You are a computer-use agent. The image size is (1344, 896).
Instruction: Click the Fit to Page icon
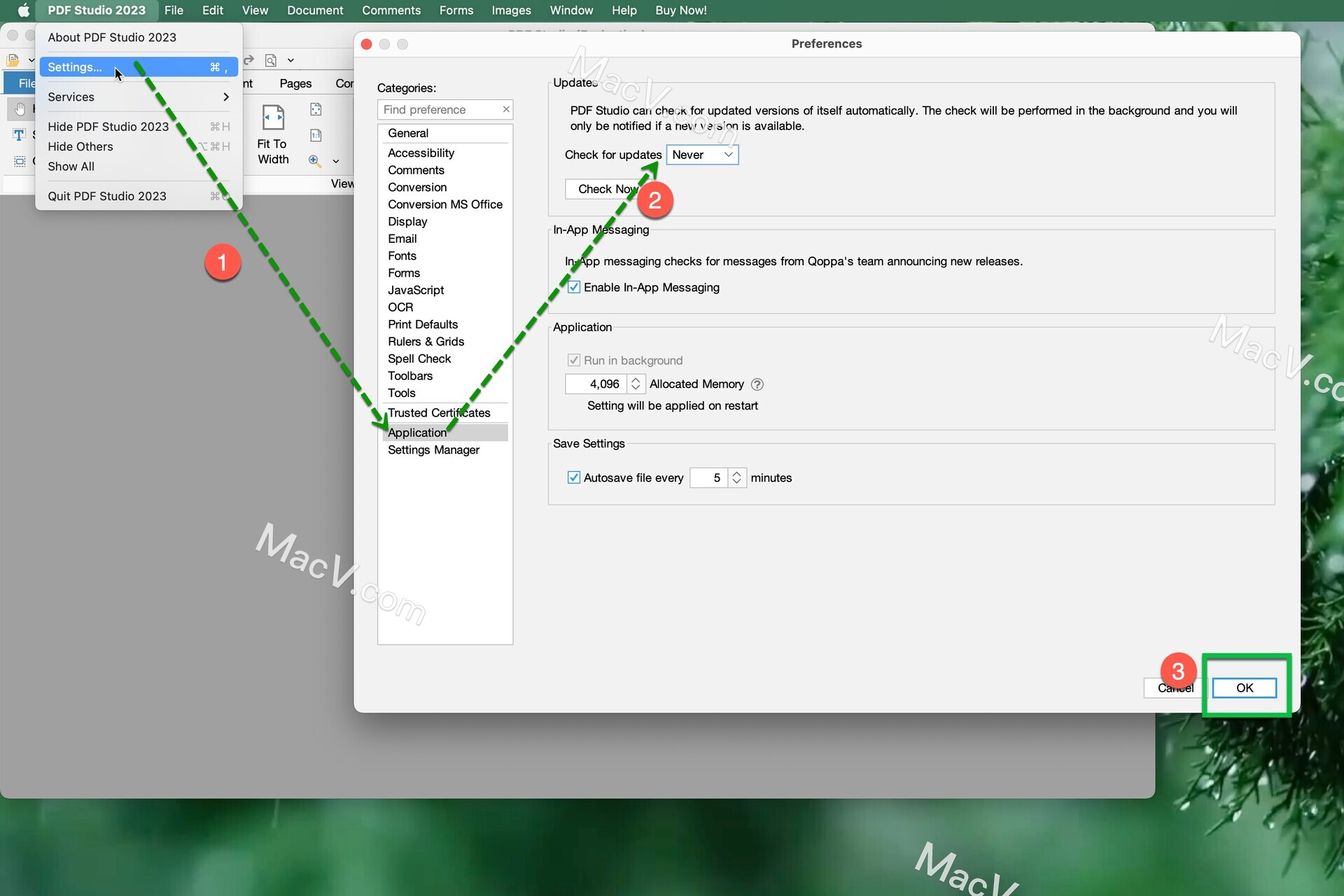coord(316,109)
